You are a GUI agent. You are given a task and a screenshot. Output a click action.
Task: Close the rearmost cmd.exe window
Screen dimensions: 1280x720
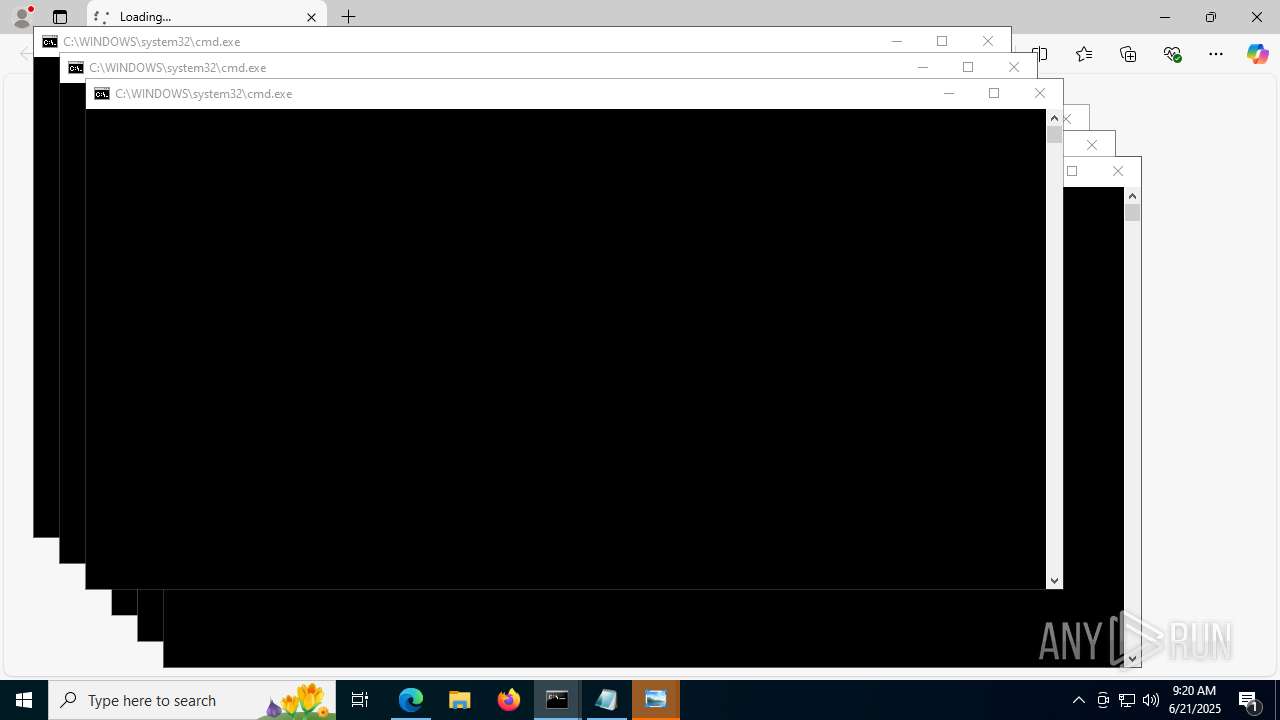988,41
